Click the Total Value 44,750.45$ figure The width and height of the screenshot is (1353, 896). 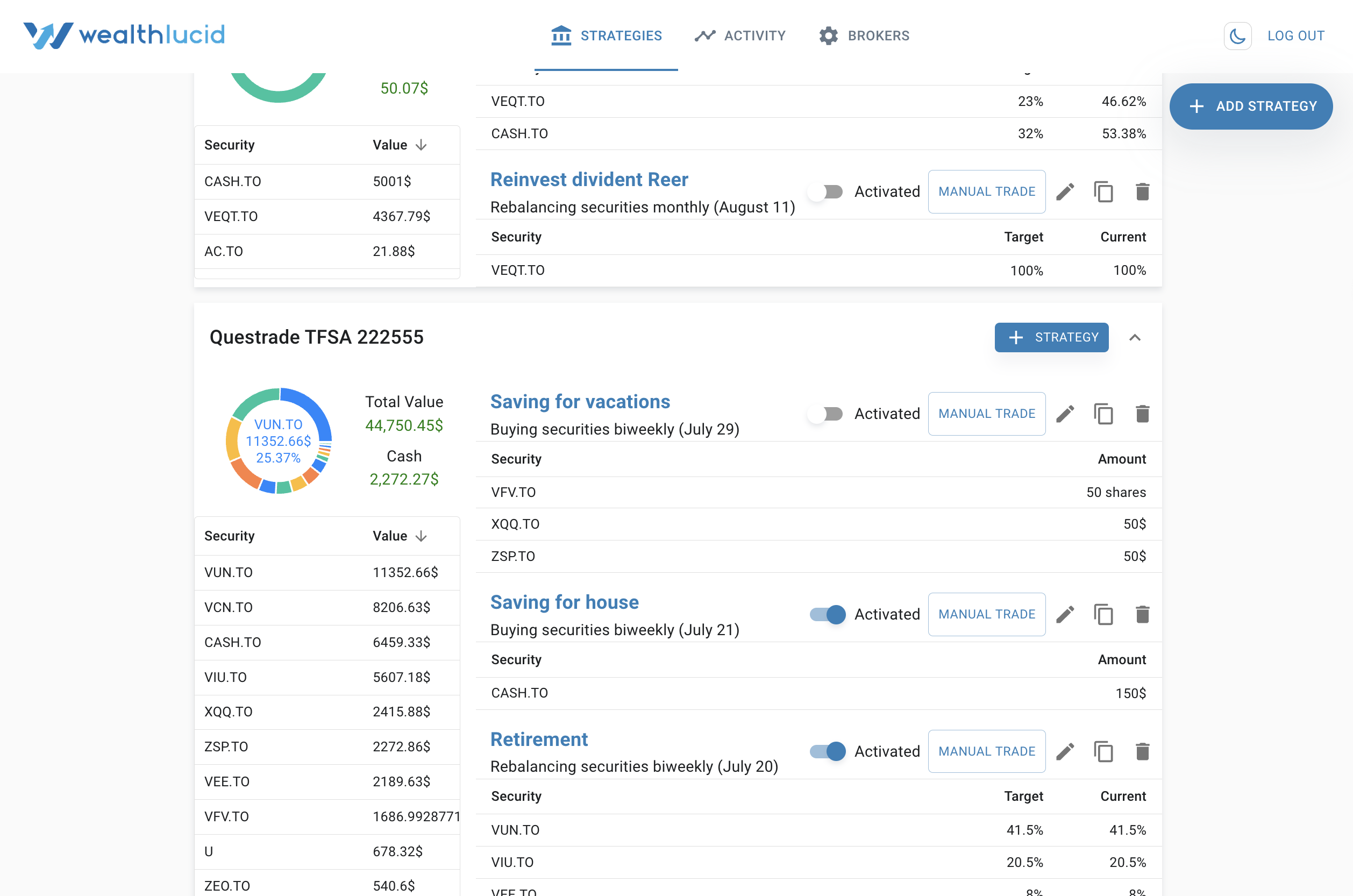click(404, 426)
